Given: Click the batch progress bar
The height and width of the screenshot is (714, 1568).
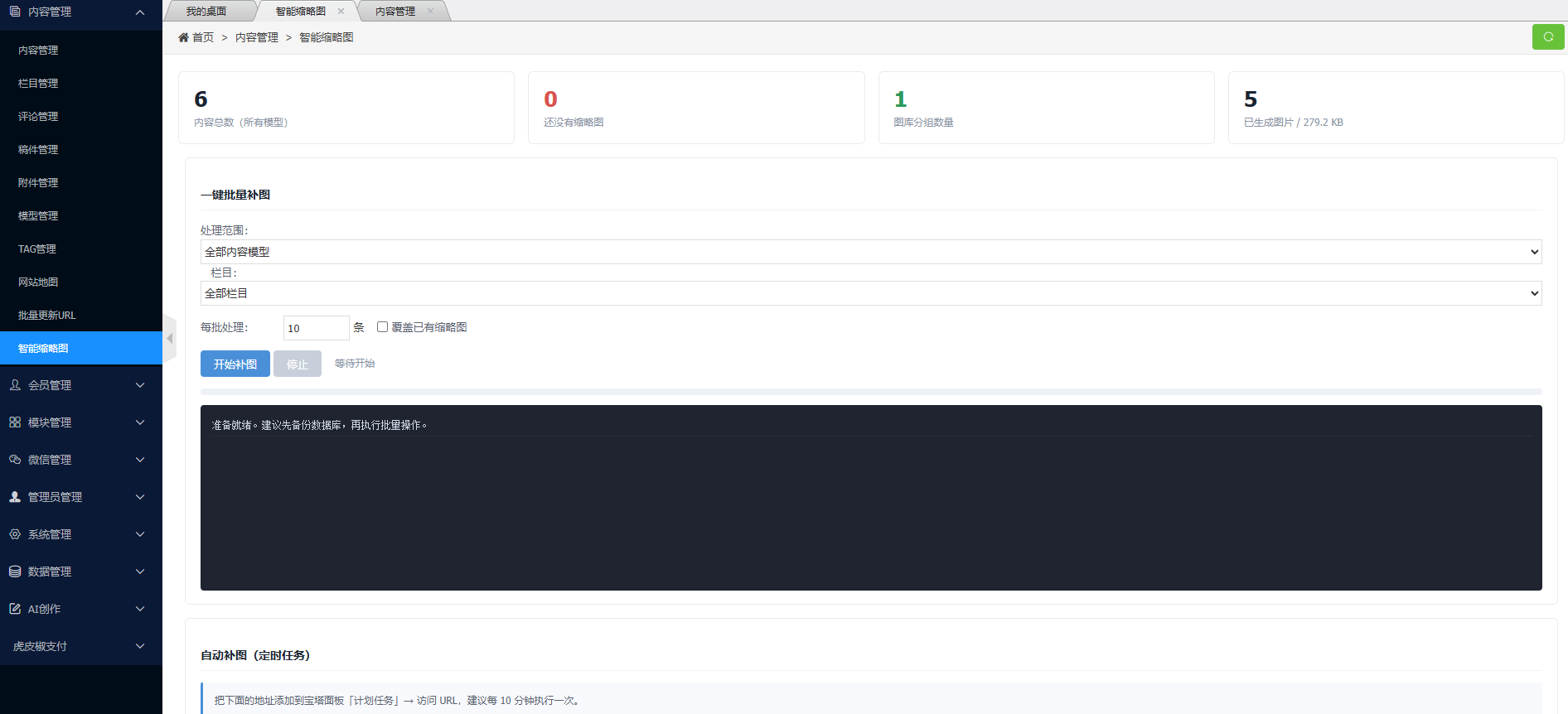Looking at the screenshot, I should pos(871,392).
